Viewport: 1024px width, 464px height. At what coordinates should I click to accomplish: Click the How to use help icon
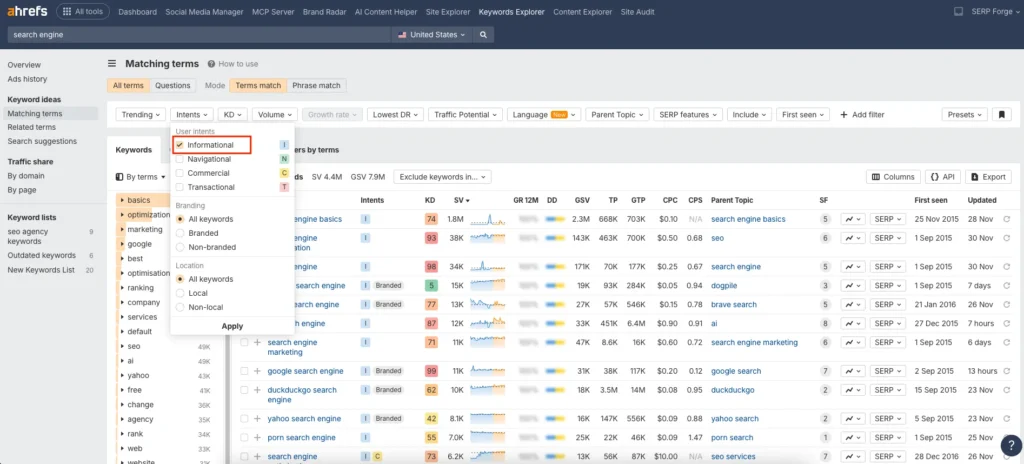[212, 64]
